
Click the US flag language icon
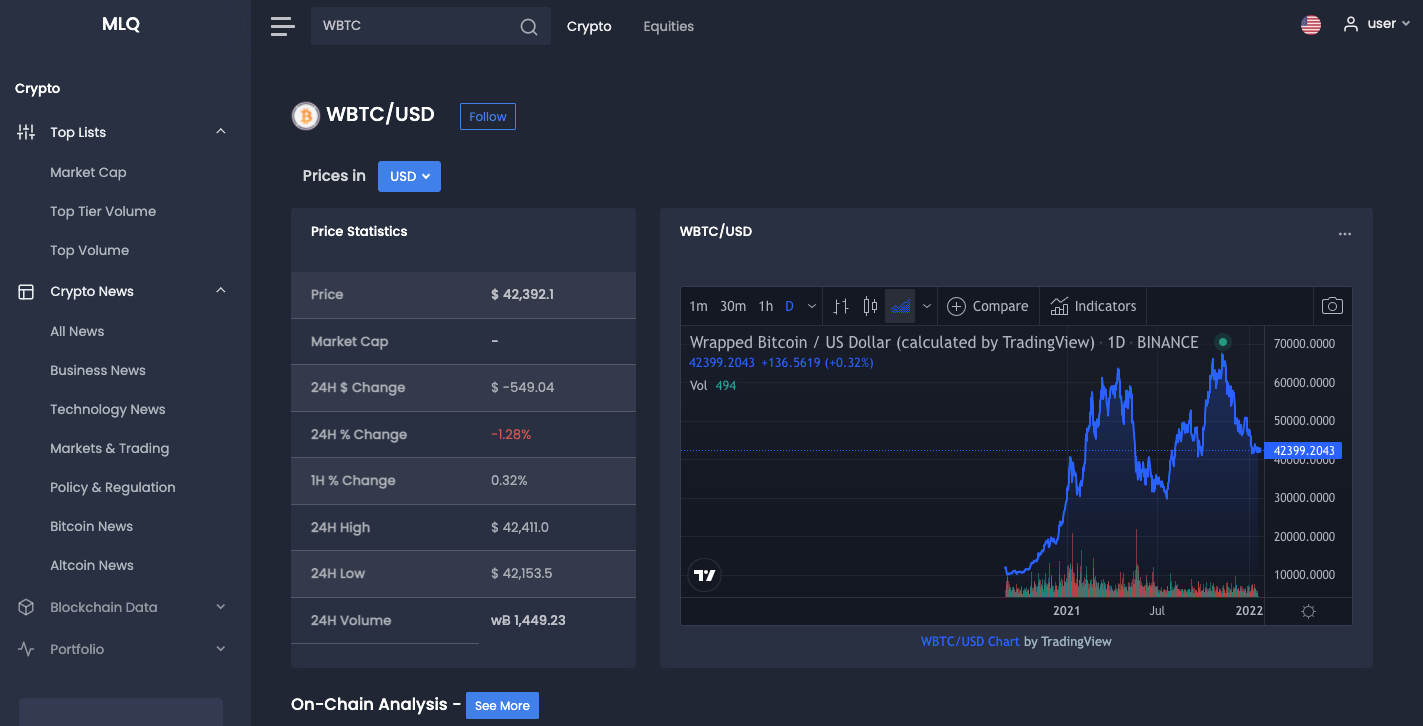[x=1311, y=25]
